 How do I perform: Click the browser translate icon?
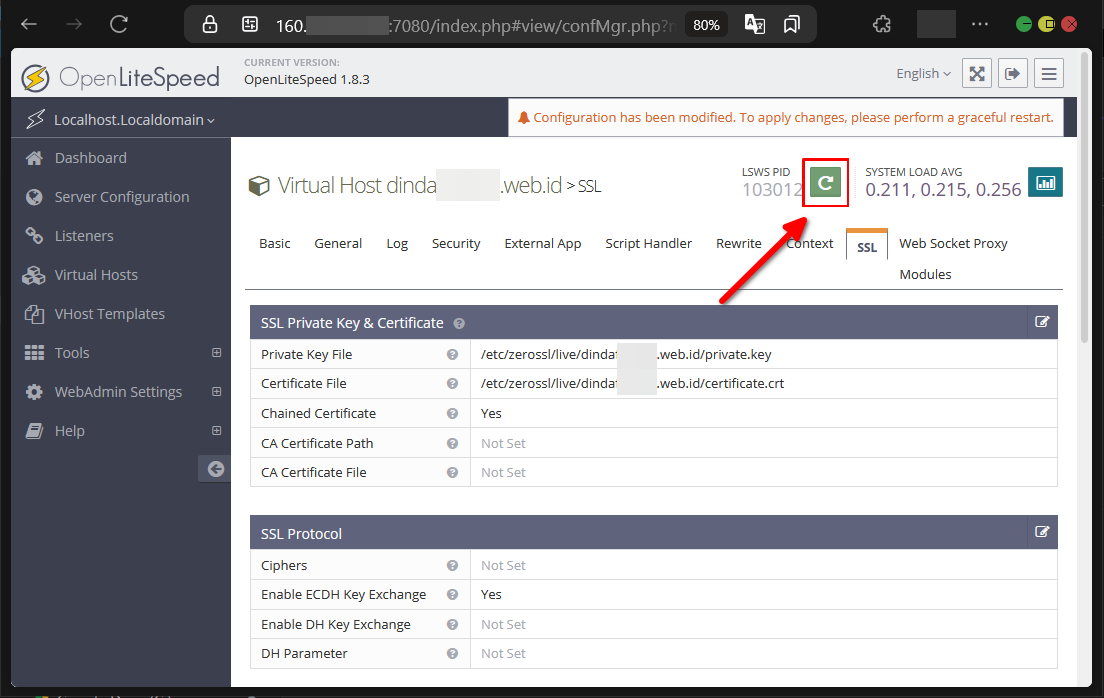(755, 25)
